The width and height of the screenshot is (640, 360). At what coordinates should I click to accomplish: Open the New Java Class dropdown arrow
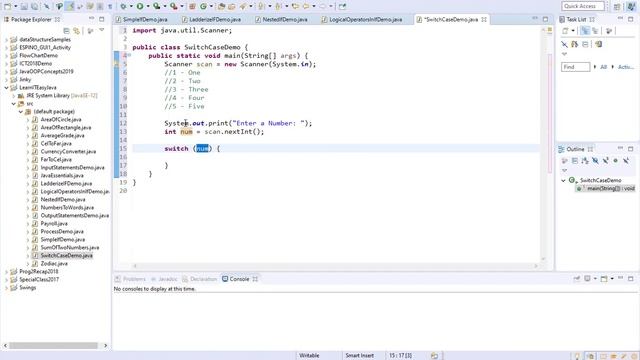[x=211, y=7]
